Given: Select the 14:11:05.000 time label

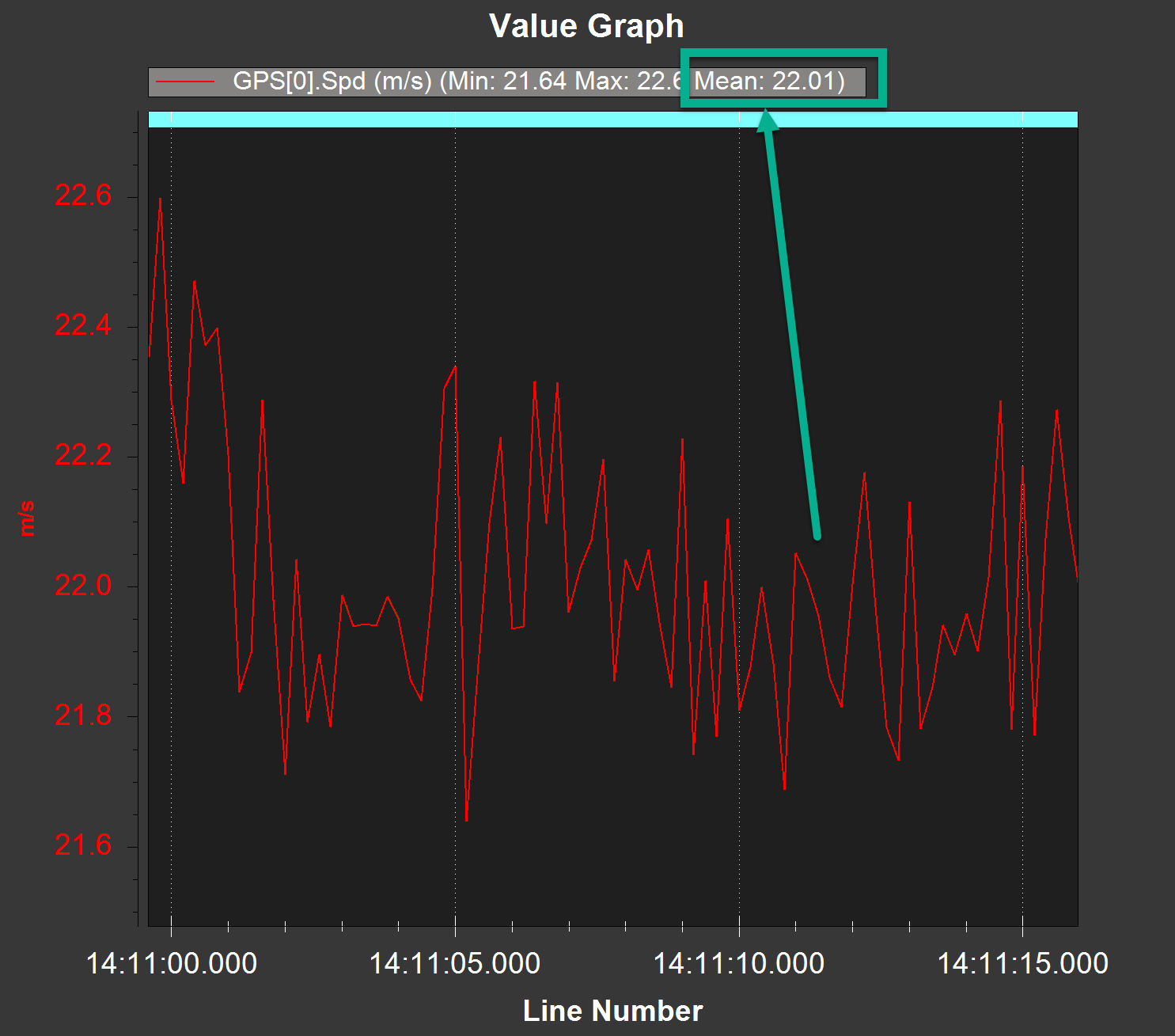Looking at the screenshot, I should [455, 962].
